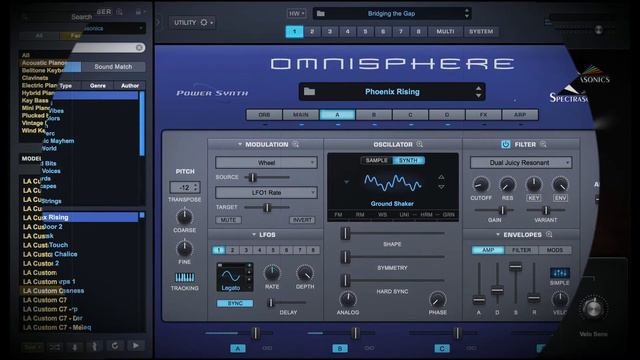This screenshot has width=640, height=360.
Task: Clear the browser search field
Action: [x=139, y=48]
